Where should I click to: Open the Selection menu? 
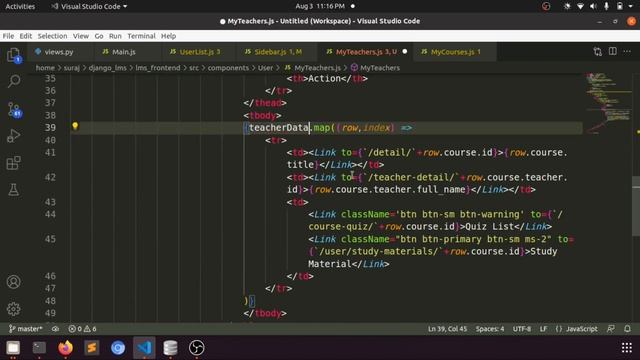tap(52, 36)
